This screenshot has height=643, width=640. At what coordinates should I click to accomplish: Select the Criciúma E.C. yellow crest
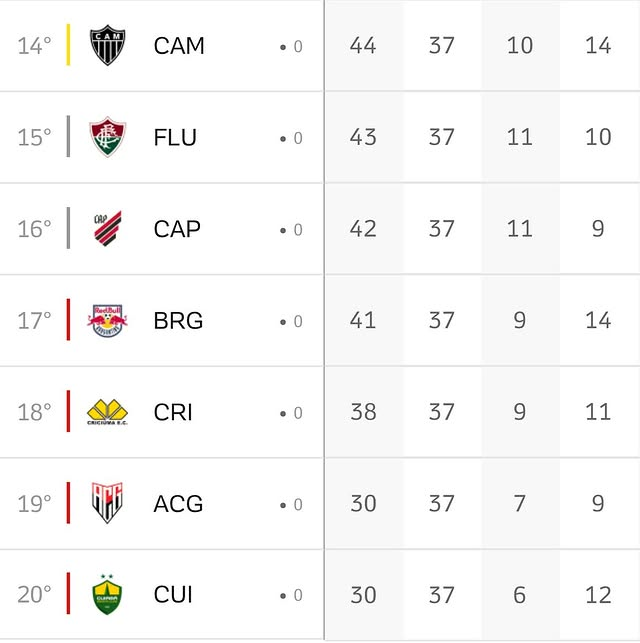[x=107, y=412]
